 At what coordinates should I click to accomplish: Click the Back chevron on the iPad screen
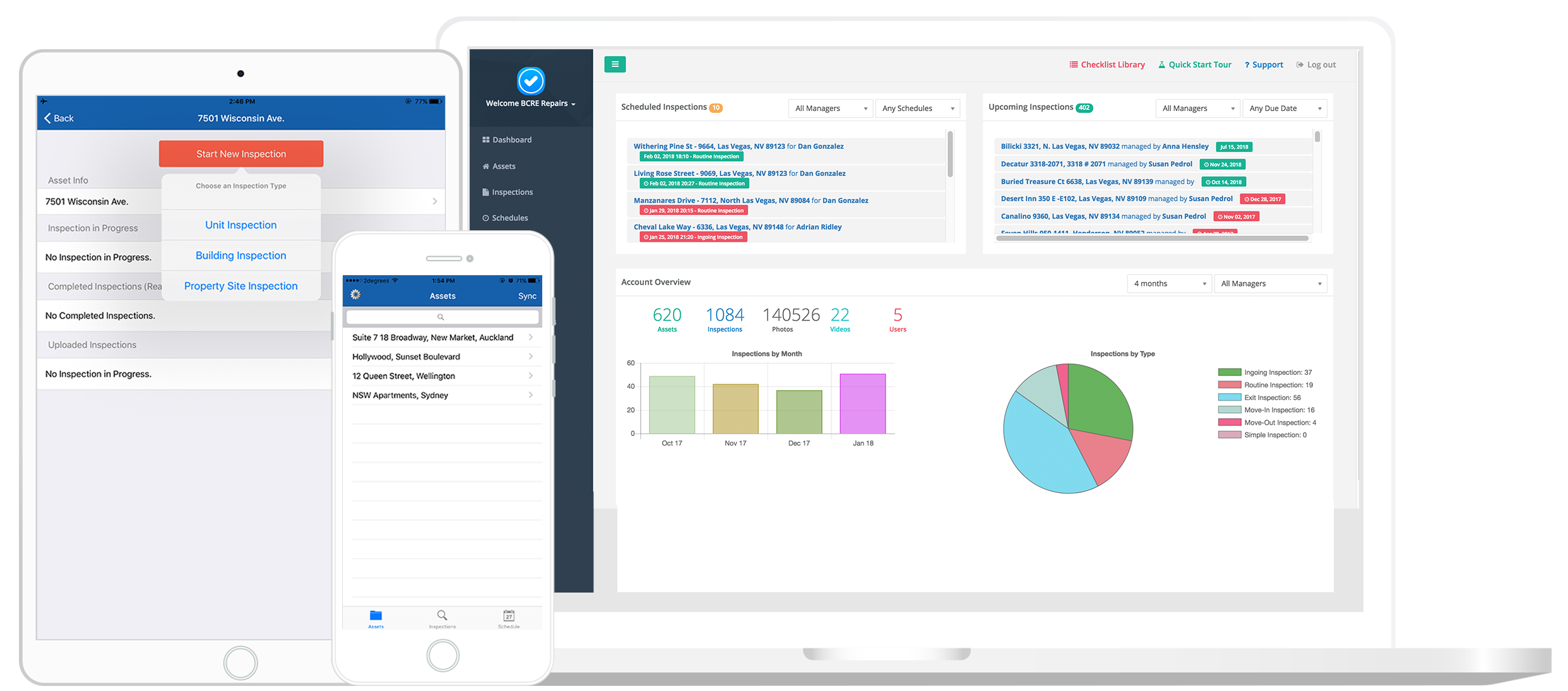pyautogui.click(x=48, y=118)
